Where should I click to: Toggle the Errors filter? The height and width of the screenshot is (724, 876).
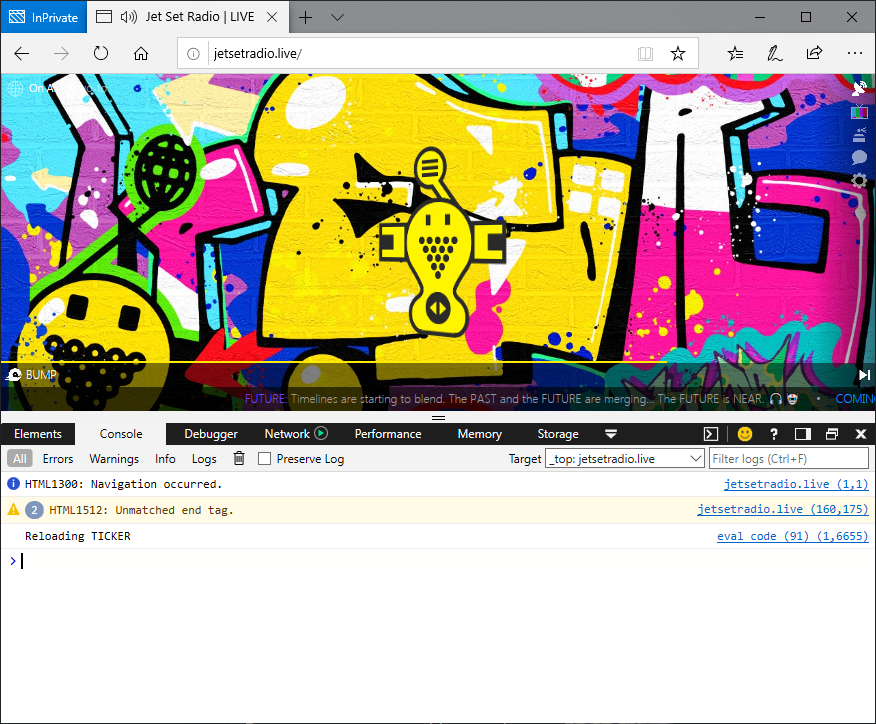58,459
